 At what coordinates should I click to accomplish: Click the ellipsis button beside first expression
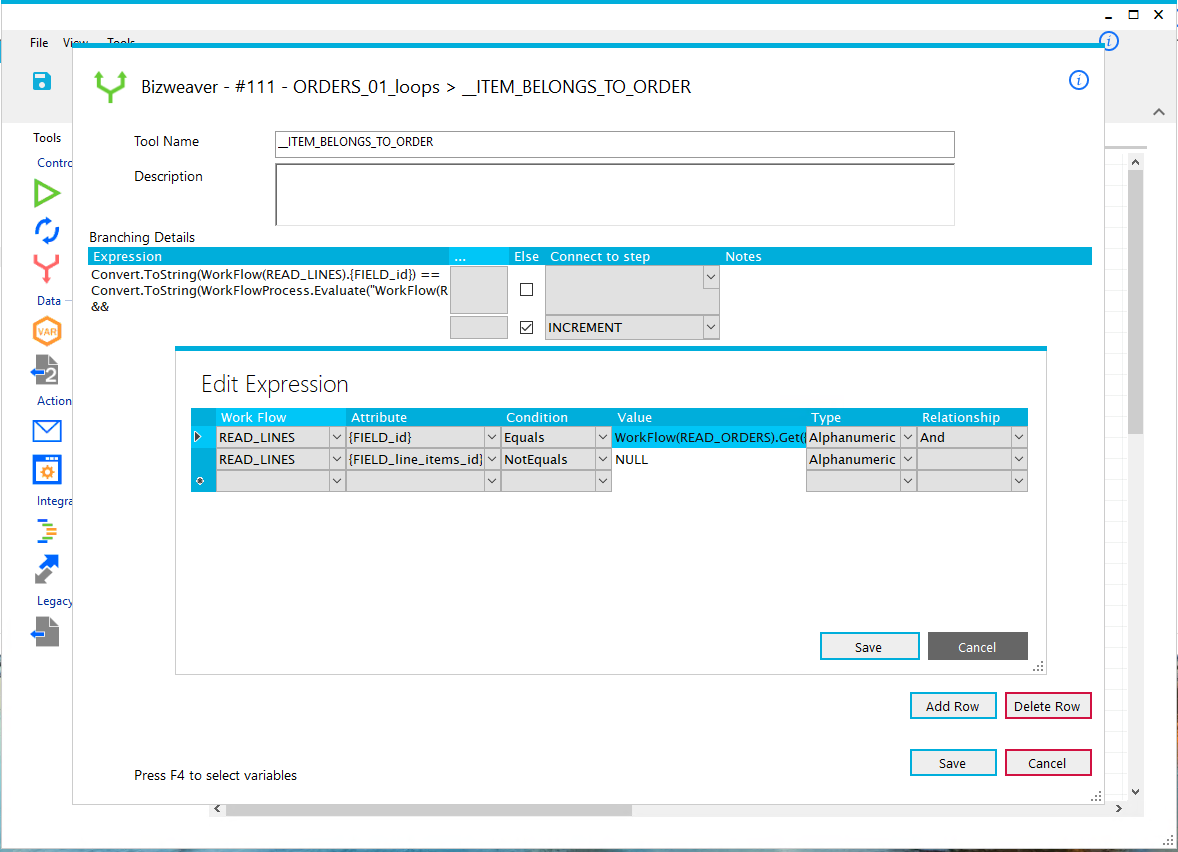(479, 290)
